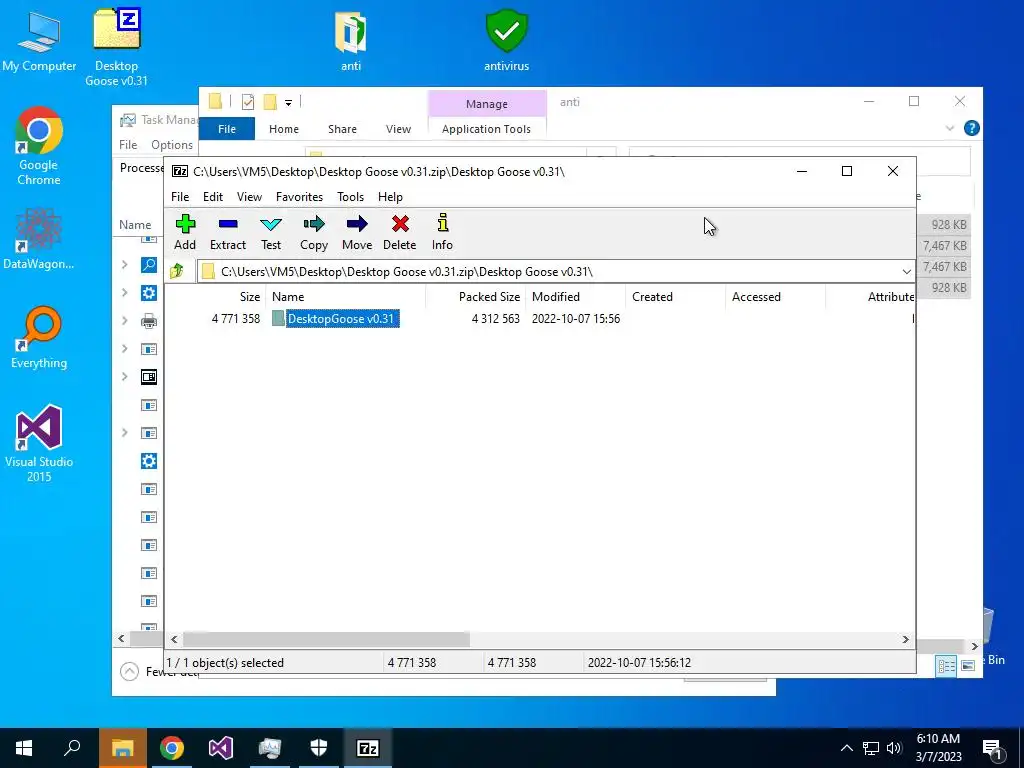Click the 7-Zip address path field
The width and height of the screenshot is (1024, 768).
pyautogui.click(x=549, y=272)
